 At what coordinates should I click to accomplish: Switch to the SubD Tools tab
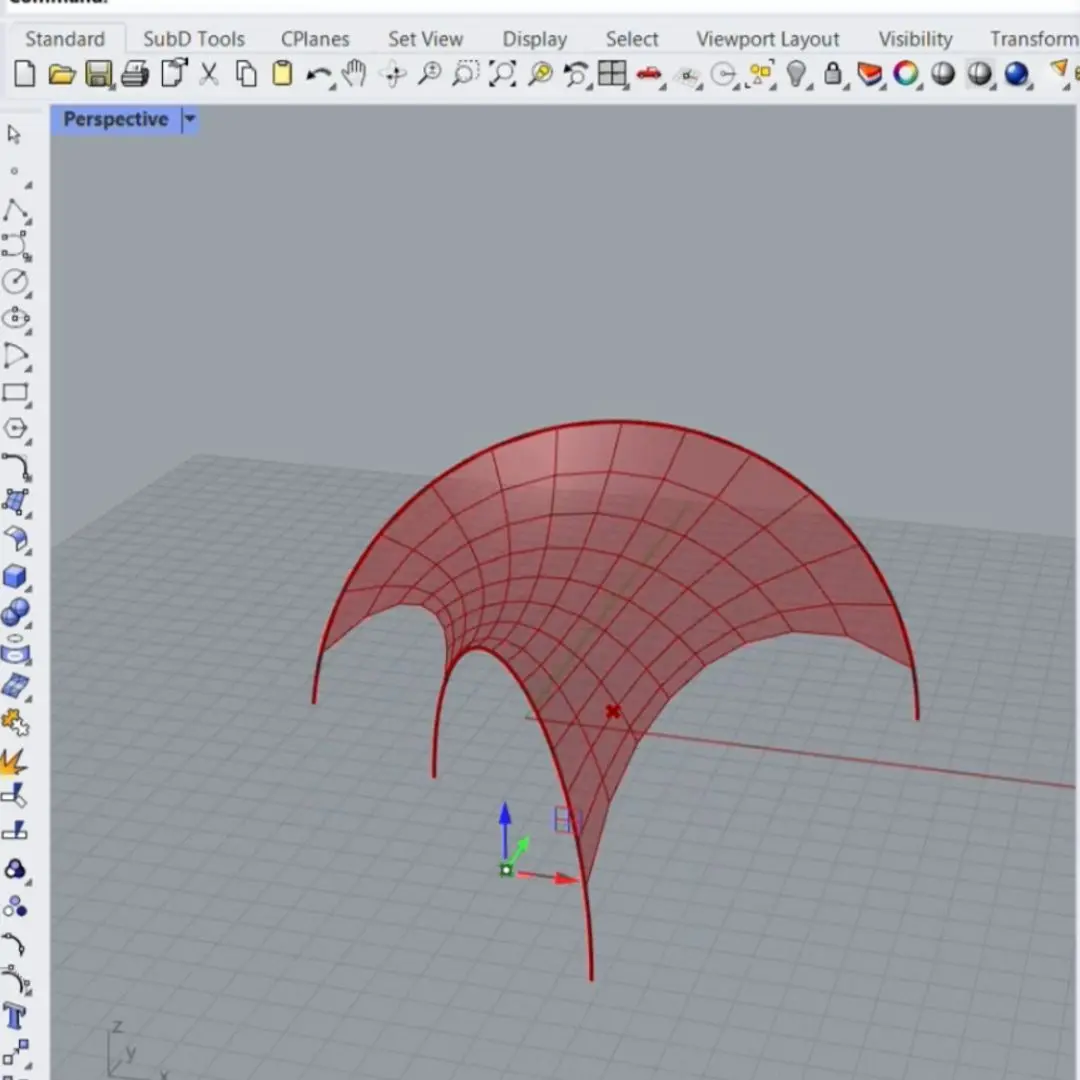tap(193, 39)
